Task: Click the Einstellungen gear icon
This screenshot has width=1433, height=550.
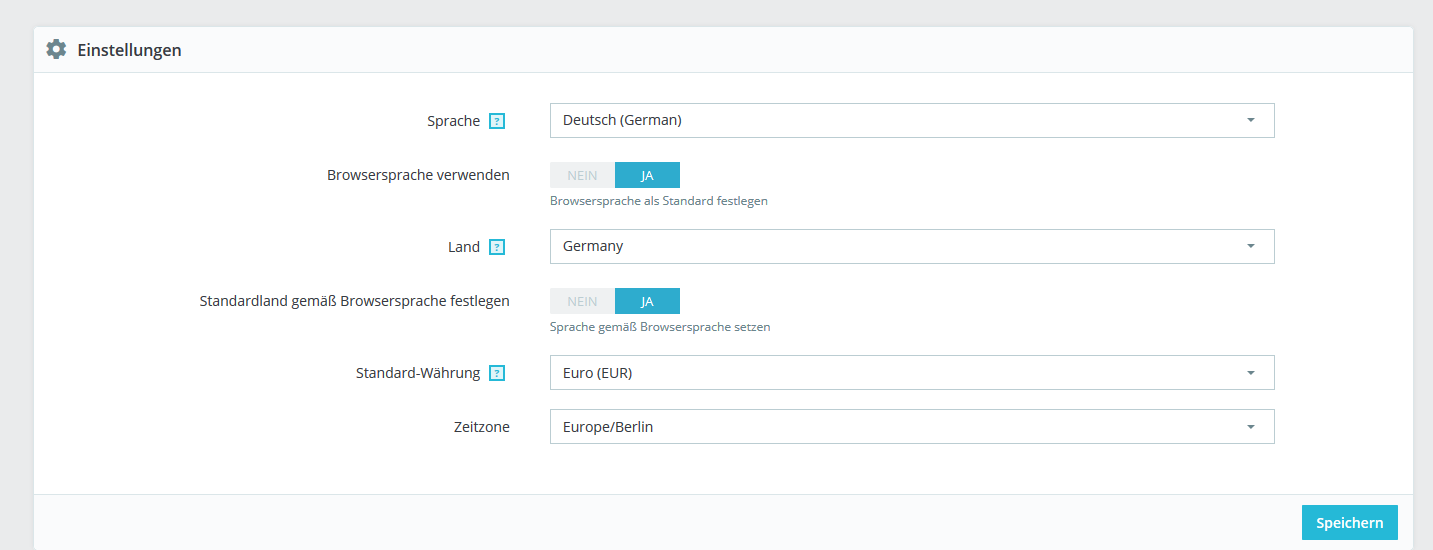Action: pyautogui.click(x=56, y=49)
